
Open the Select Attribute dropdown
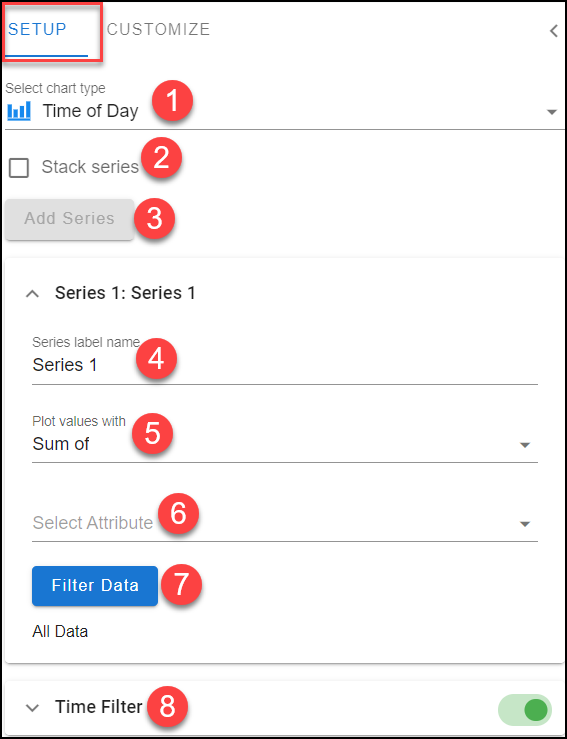pyautogui.click(x=285, y=523)
